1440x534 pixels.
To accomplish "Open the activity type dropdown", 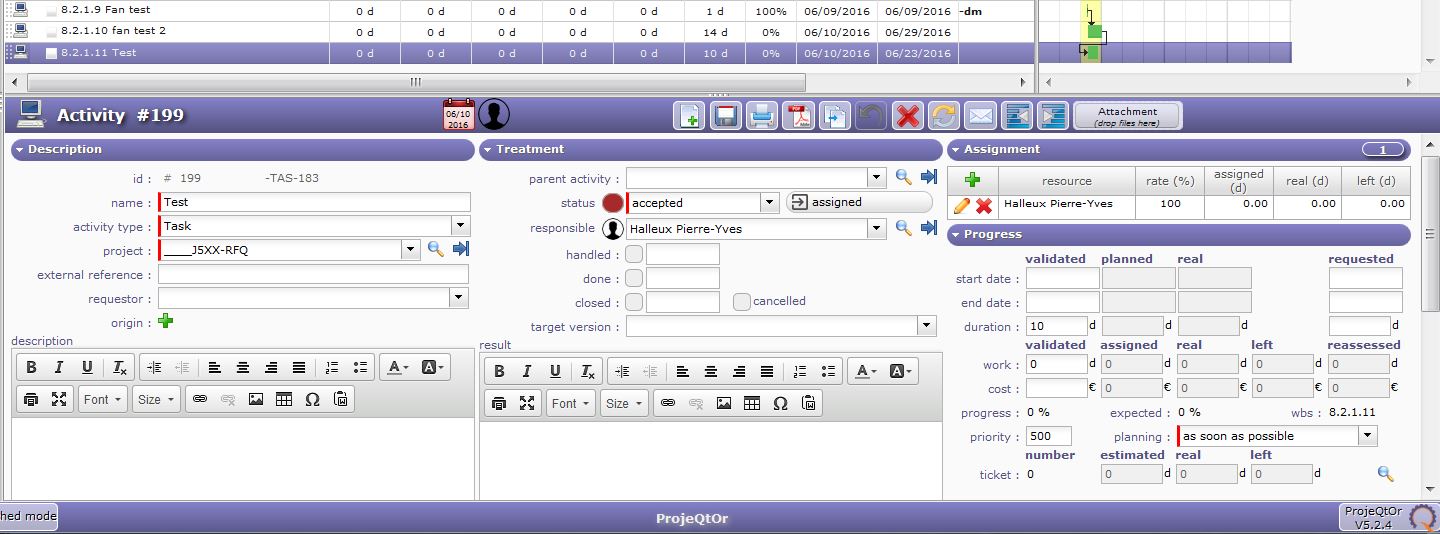I will coord(460,227).
